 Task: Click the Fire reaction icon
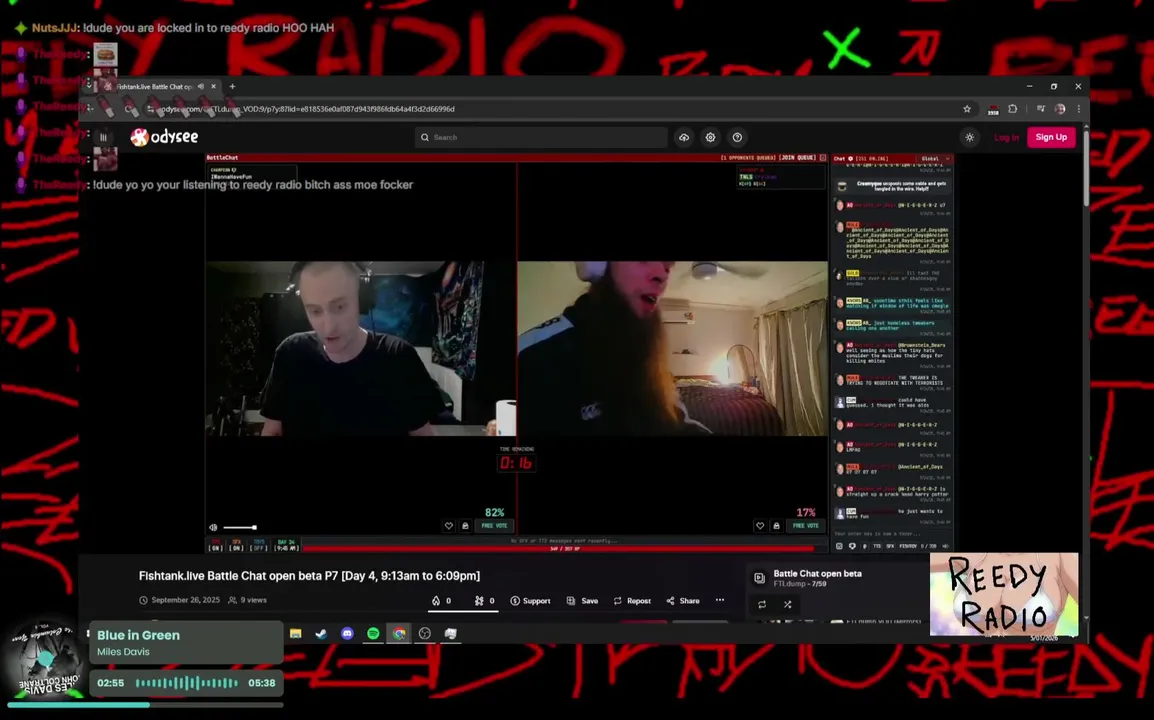(x=442, y=601)
